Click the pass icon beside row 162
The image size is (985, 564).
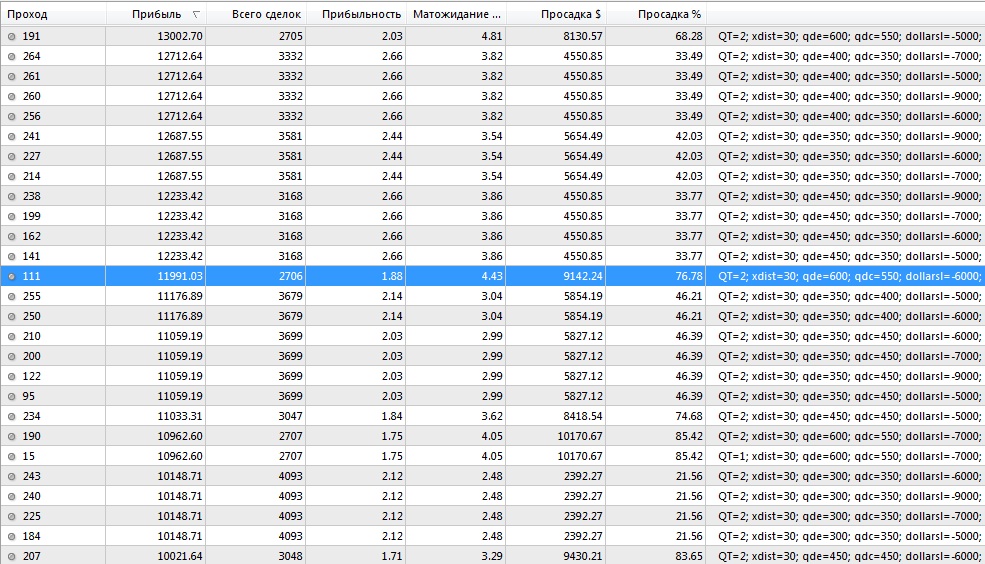[11, 236]
